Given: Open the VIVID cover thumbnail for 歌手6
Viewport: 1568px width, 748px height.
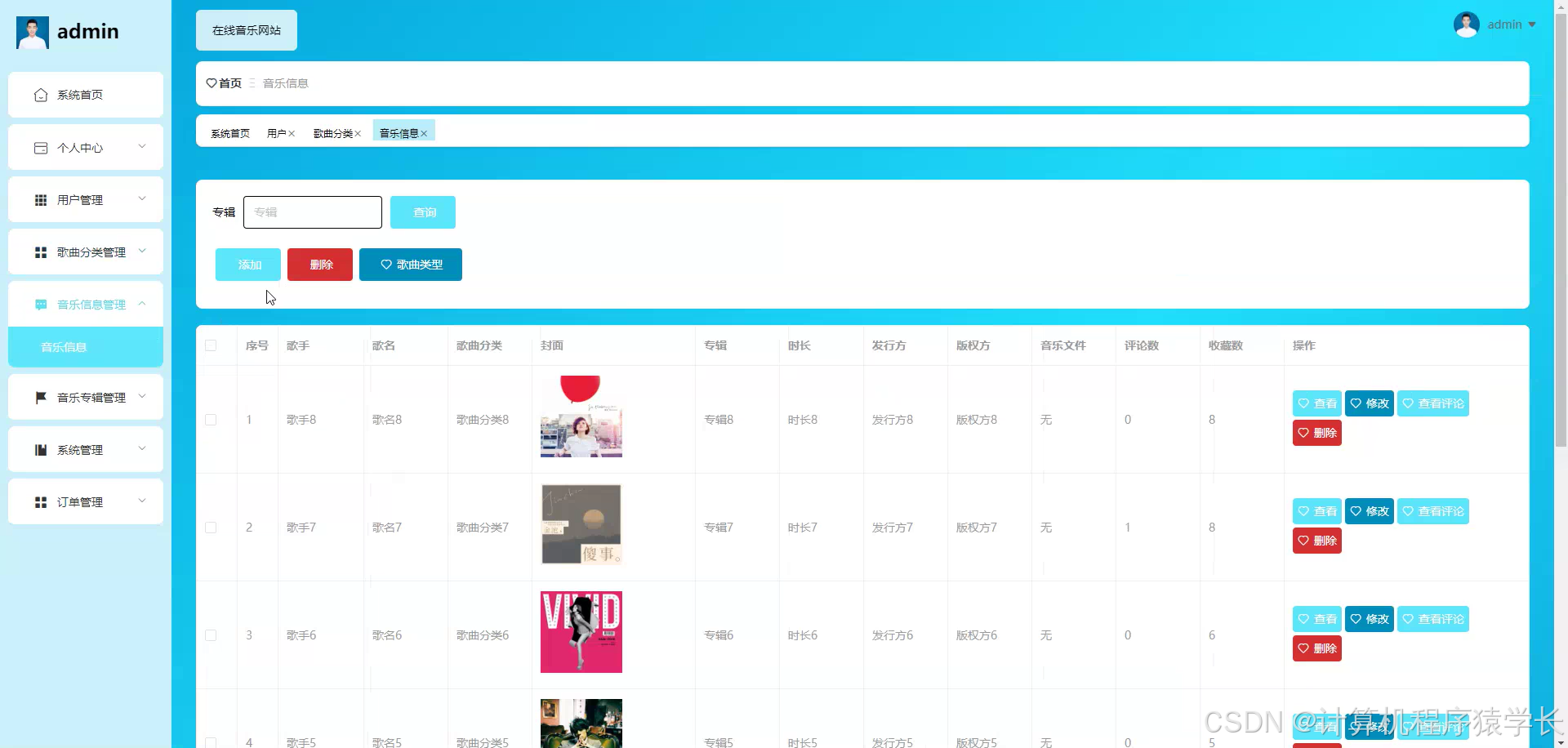Looking at the screenshot, I should (x=581, y=632).
